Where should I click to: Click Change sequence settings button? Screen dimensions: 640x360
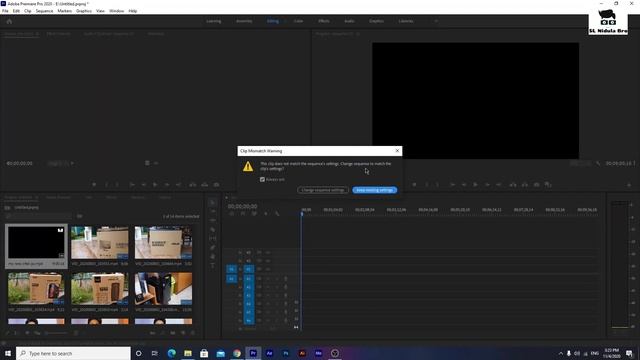(323, 190)
